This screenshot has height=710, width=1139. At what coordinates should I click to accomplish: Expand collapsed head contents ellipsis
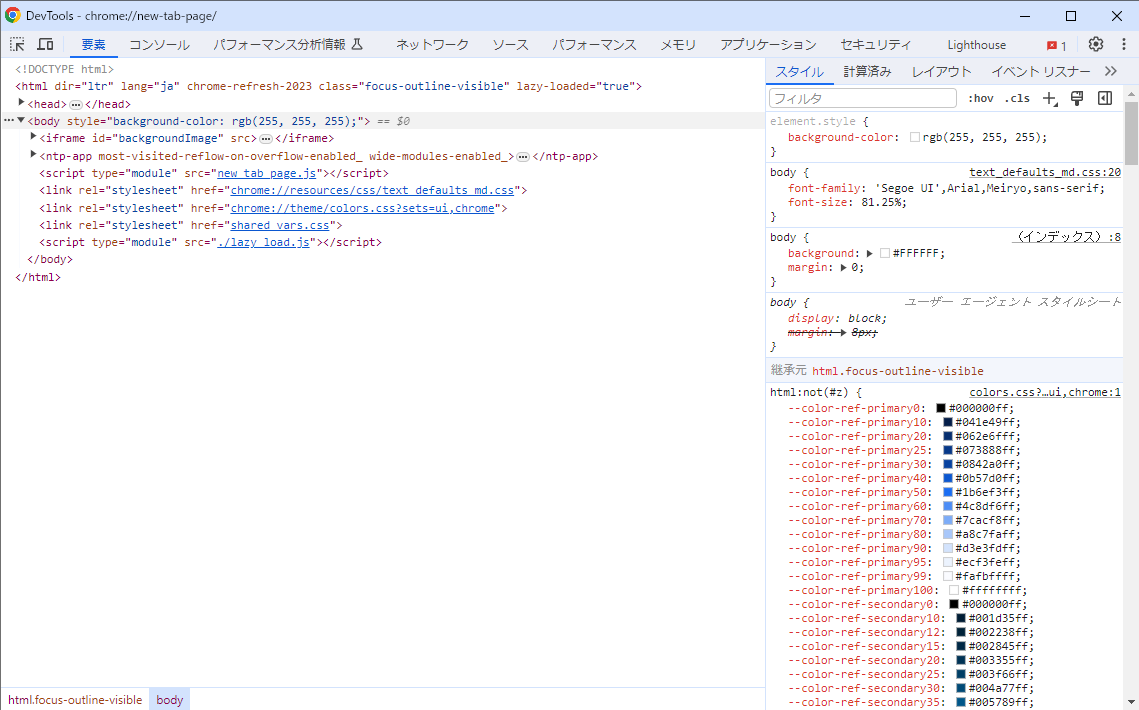[76, 105]
